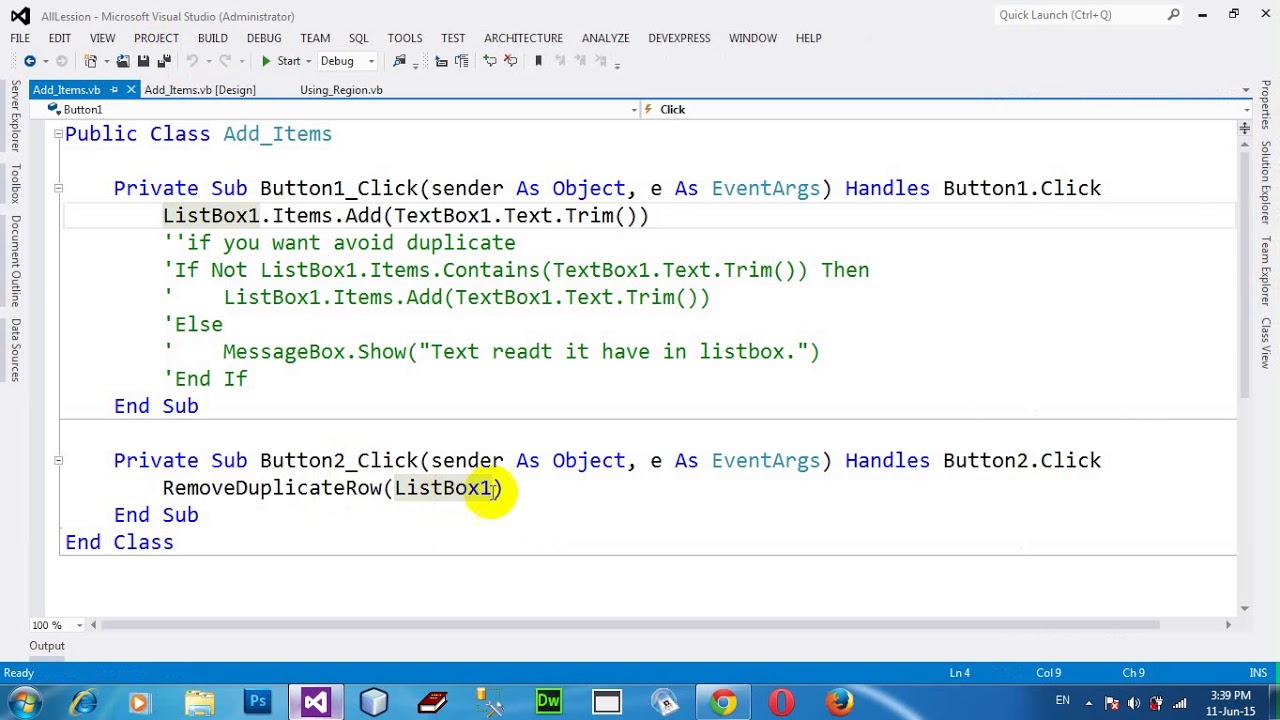Close the Add_Items.vb tab

click(x=131, y=90)
